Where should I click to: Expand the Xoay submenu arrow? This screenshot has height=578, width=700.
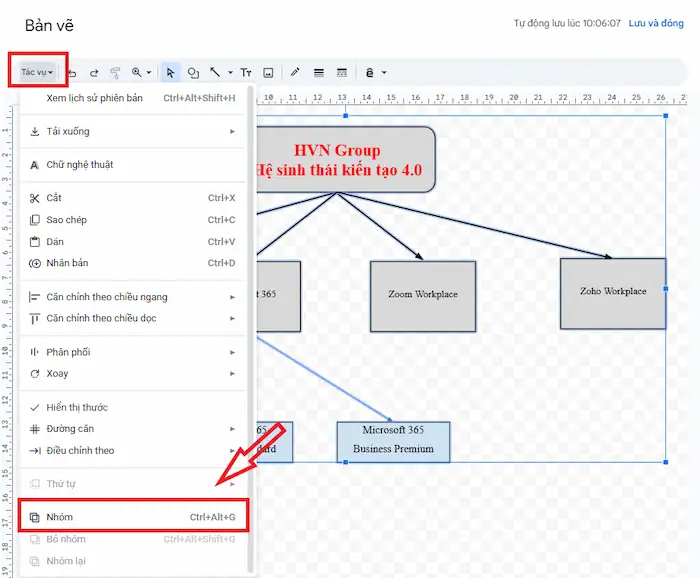coord(232,374)
